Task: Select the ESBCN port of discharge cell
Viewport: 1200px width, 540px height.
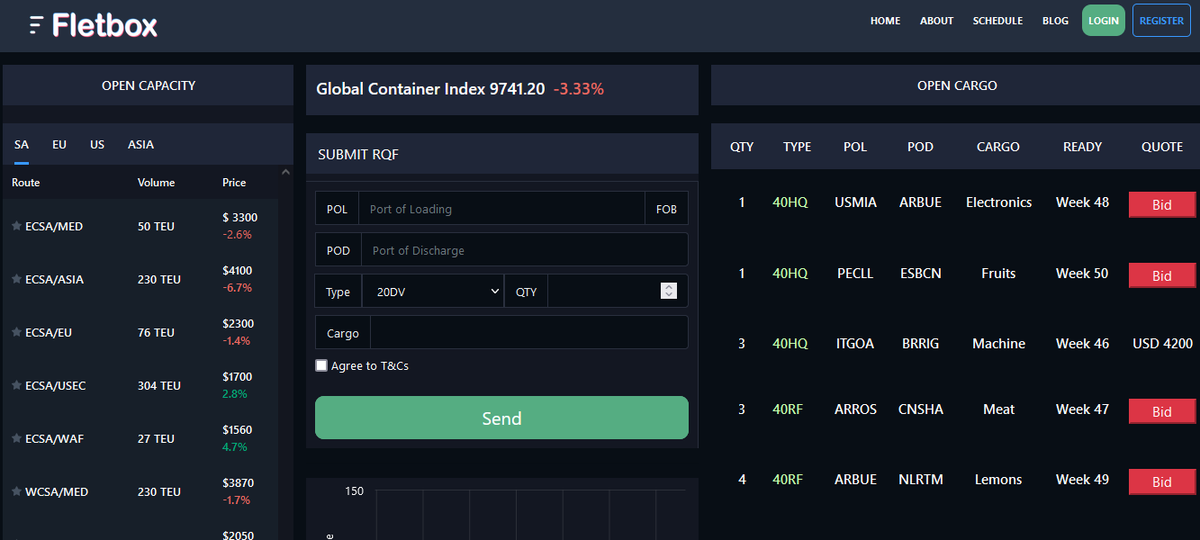Action: (920, 273)
